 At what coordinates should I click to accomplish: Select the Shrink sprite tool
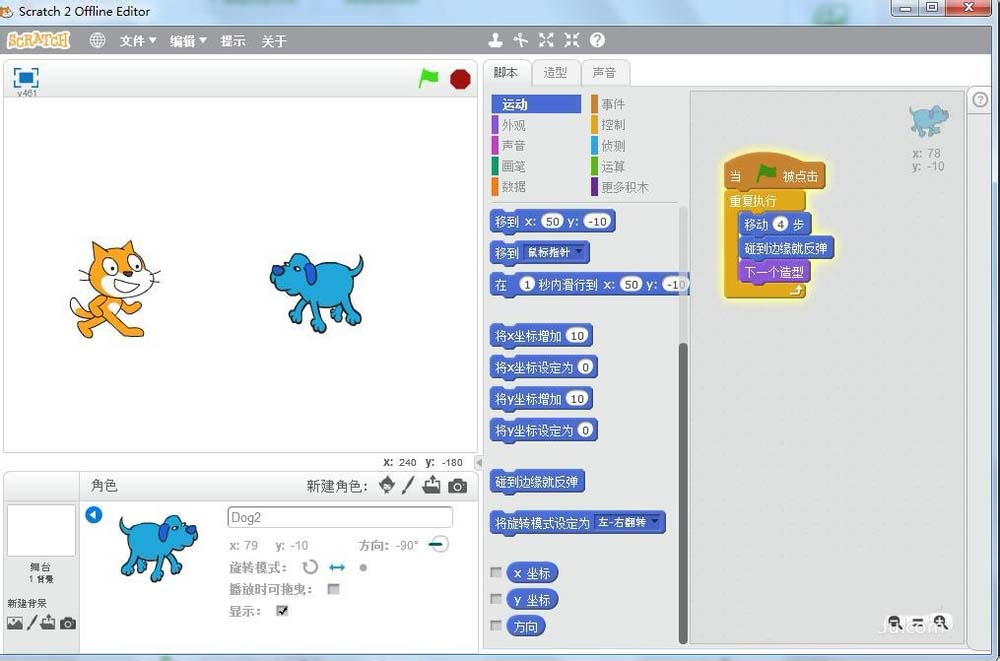click(571, 40)
